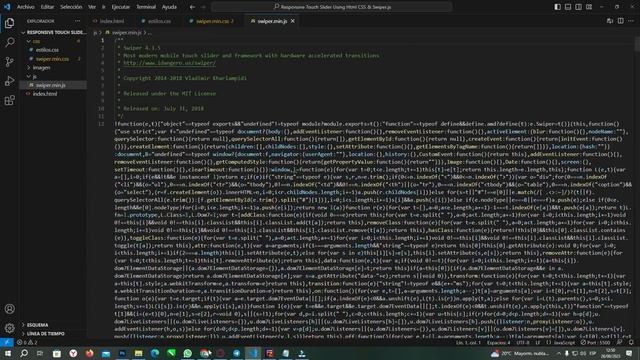Screen dimensions: 640x360
Task: Open Firefox from the taskbar
Action: pyautogui.click(x=89, y=353)
